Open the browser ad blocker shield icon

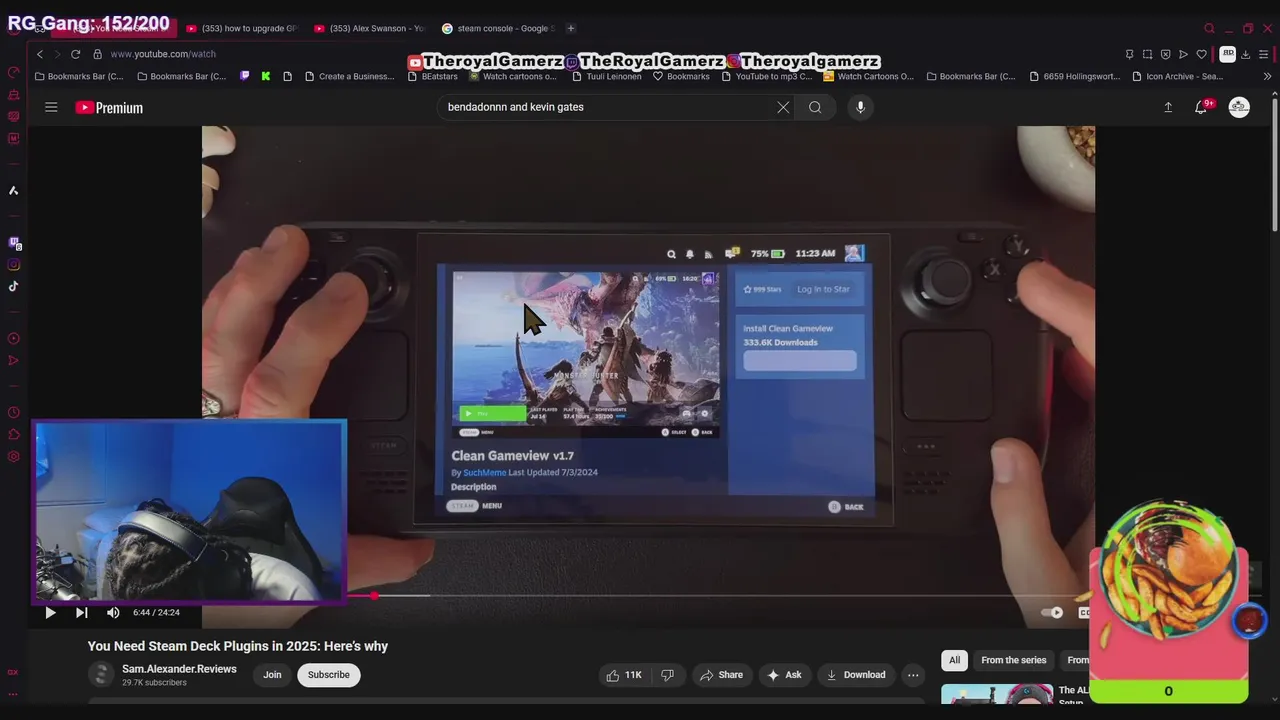[x=1165, y=54]
